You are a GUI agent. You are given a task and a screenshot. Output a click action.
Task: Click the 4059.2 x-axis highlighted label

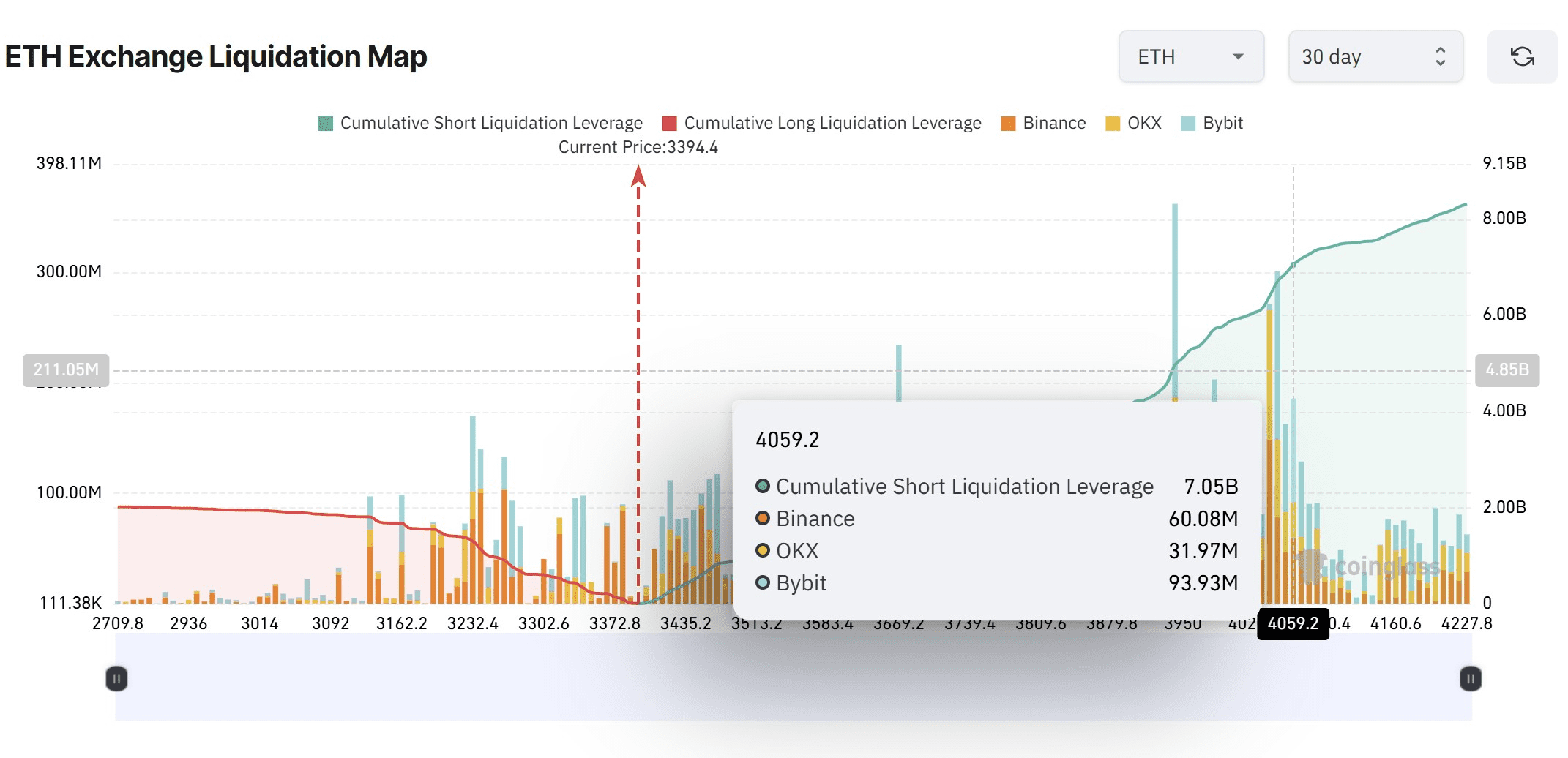click(1293, 623)
